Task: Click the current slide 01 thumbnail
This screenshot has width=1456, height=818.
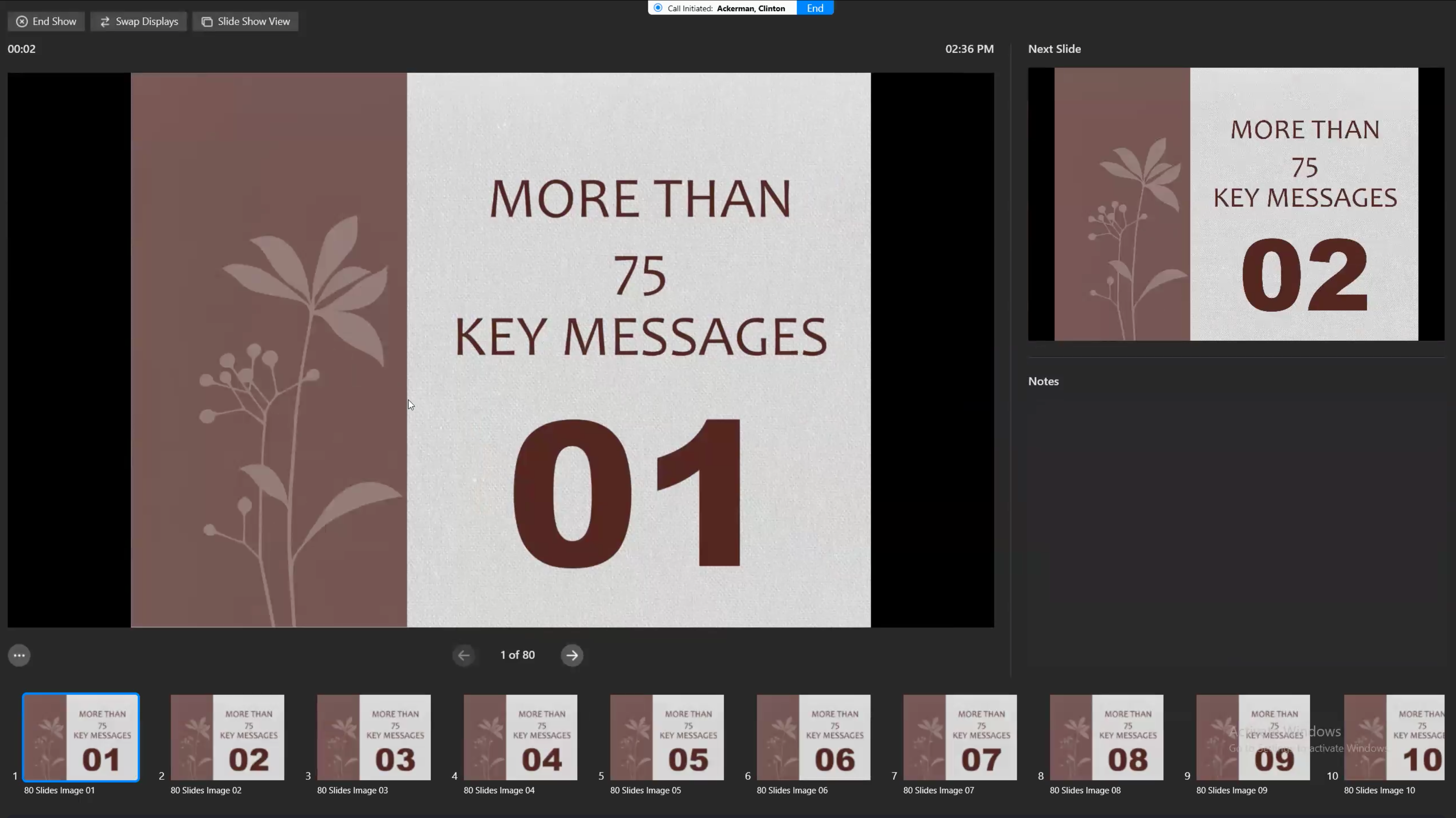Action: coord(81,737)
